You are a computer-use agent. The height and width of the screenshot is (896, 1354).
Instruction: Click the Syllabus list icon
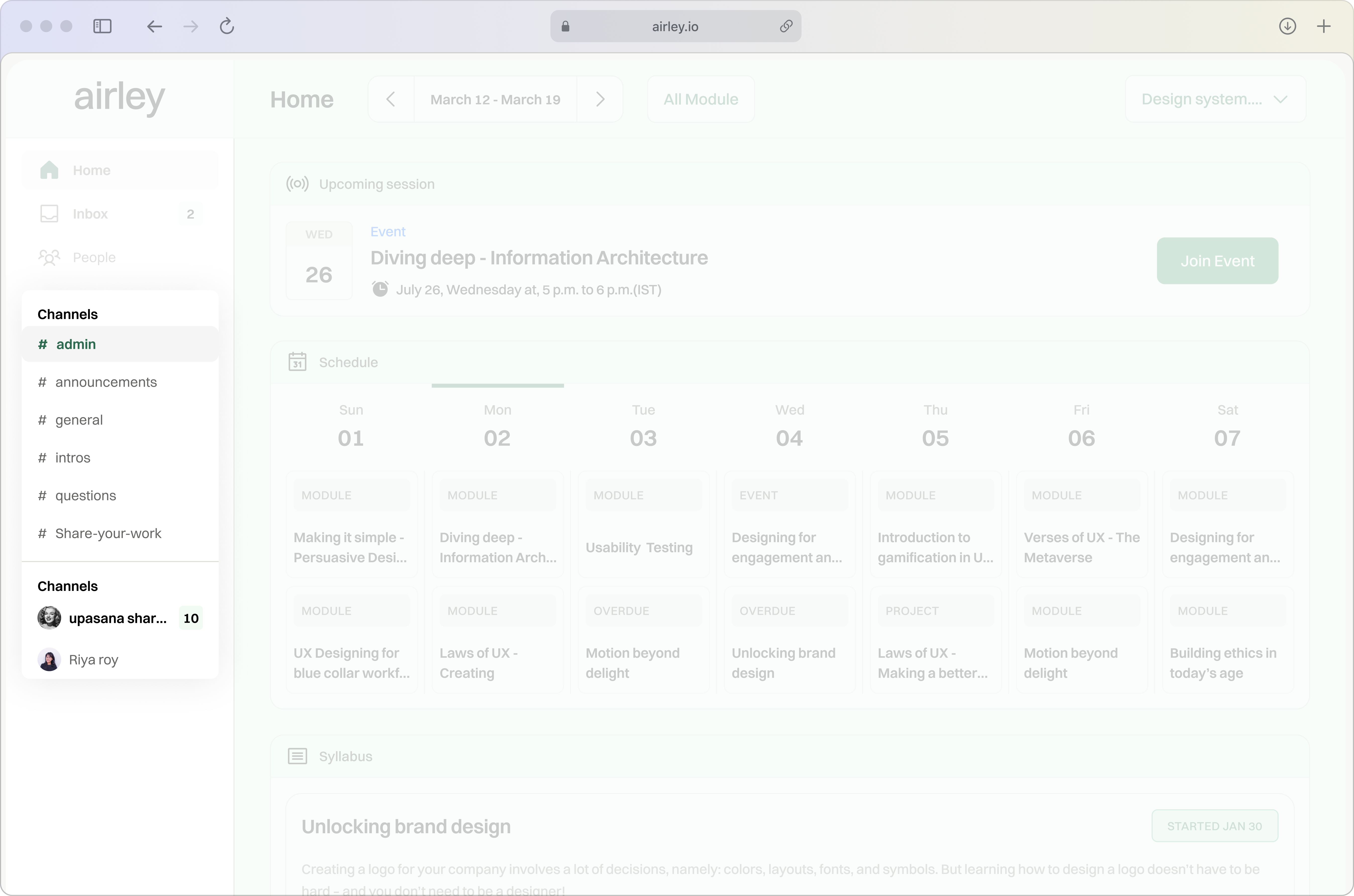297,756
